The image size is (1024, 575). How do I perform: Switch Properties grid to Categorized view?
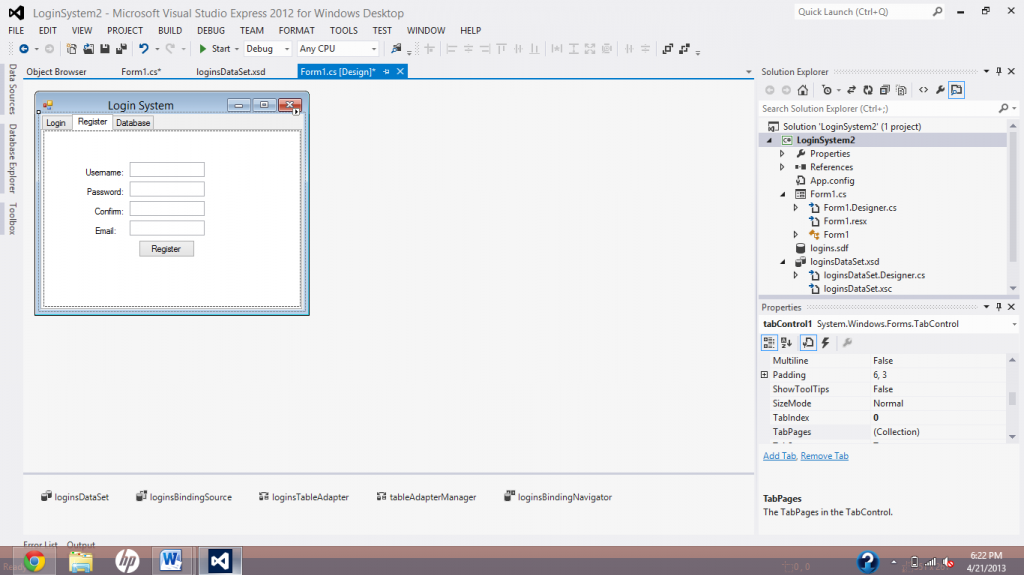[769, 342]
